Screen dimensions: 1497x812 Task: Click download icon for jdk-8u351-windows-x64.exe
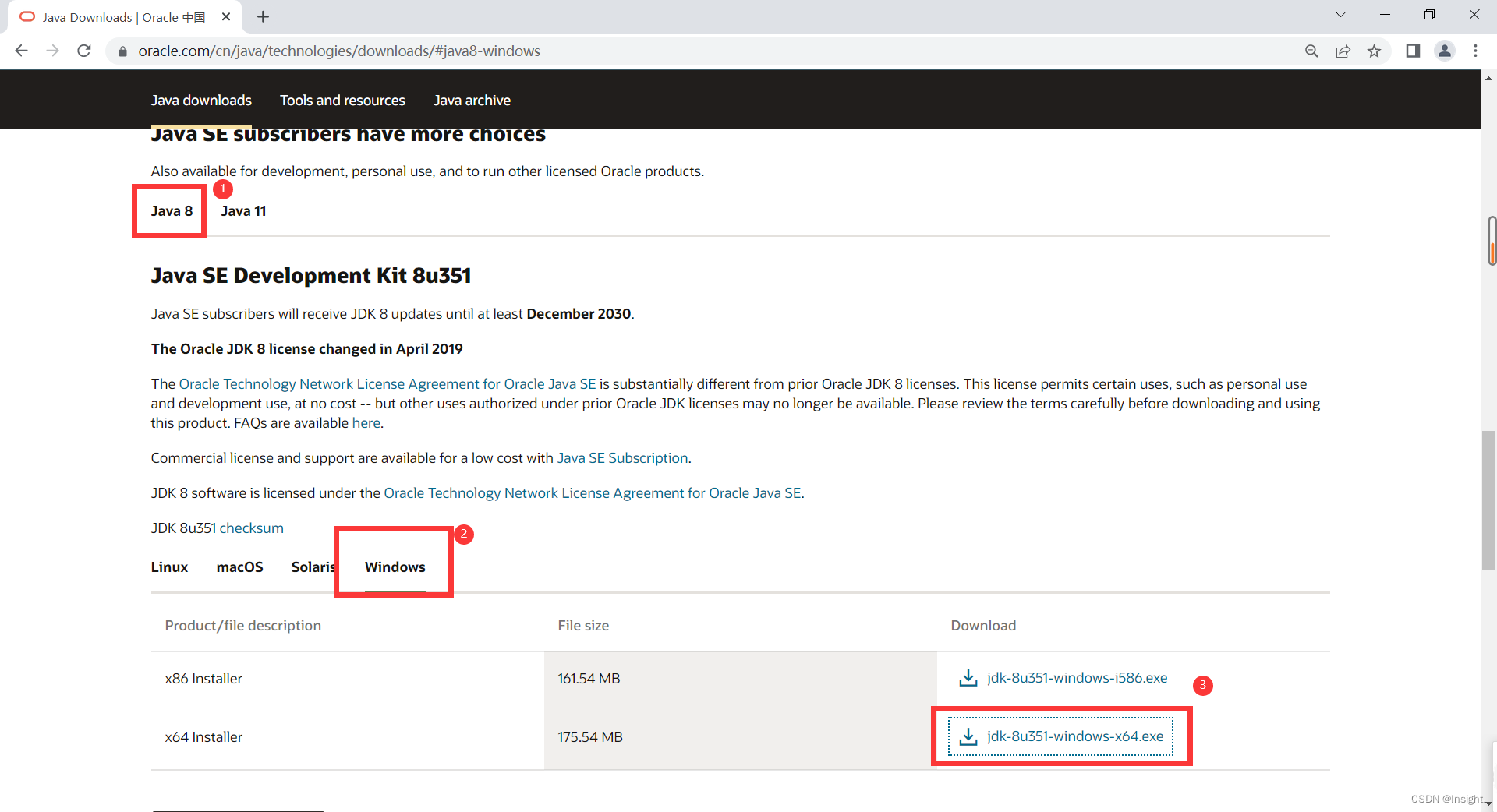coord(968,736)
